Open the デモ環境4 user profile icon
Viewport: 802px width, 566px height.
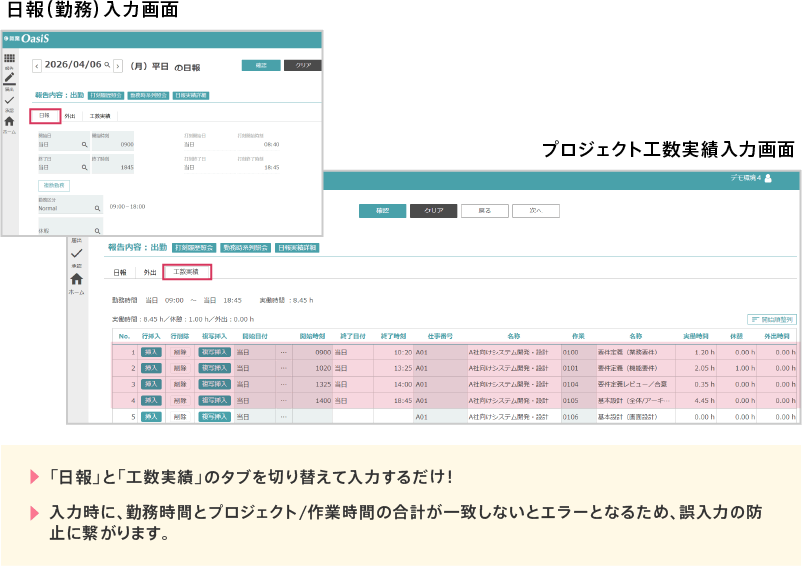click(768, 178)
